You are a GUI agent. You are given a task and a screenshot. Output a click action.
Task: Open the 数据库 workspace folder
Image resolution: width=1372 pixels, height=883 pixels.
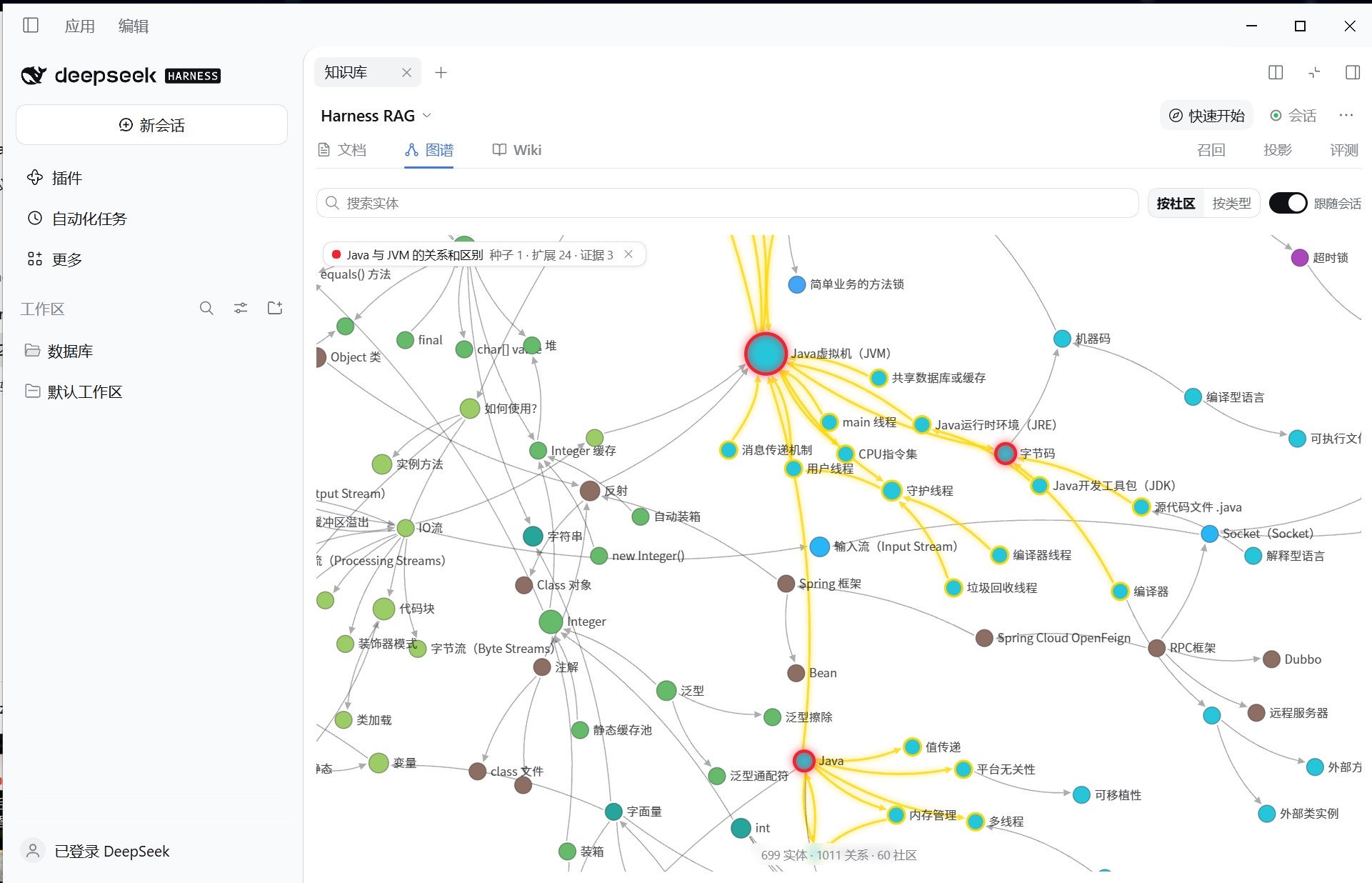tap(59, 351)
